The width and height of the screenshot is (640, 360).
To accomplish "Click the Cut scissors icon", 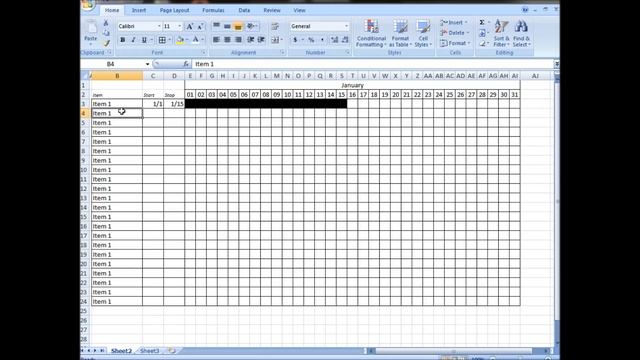I will (x=106, y=23).
